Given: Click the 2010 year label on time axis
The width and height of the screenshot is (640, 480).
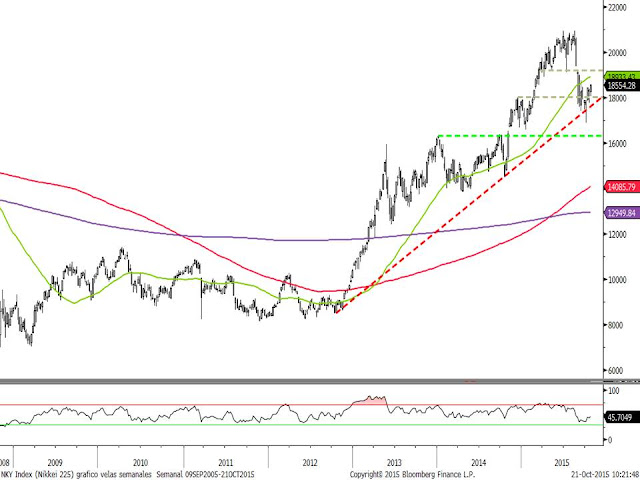Looking at the screenshot, I should point(140,463).
